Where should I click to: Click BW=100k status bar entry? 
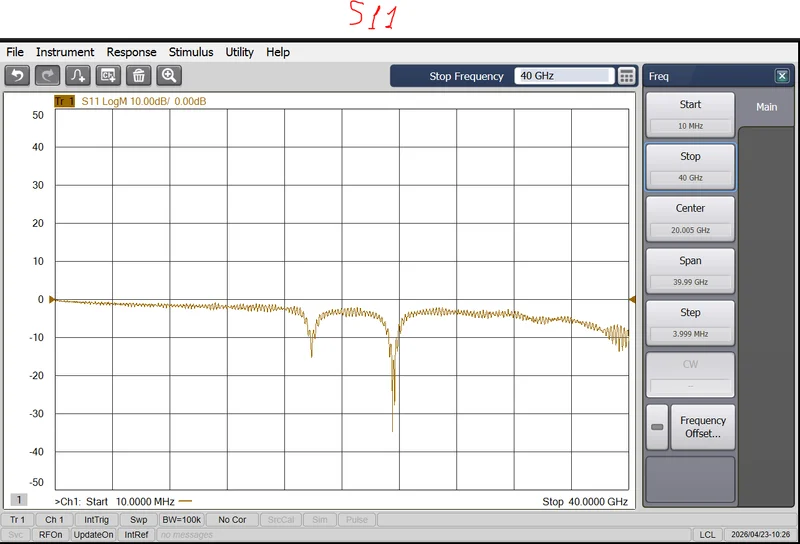(182, 520)
